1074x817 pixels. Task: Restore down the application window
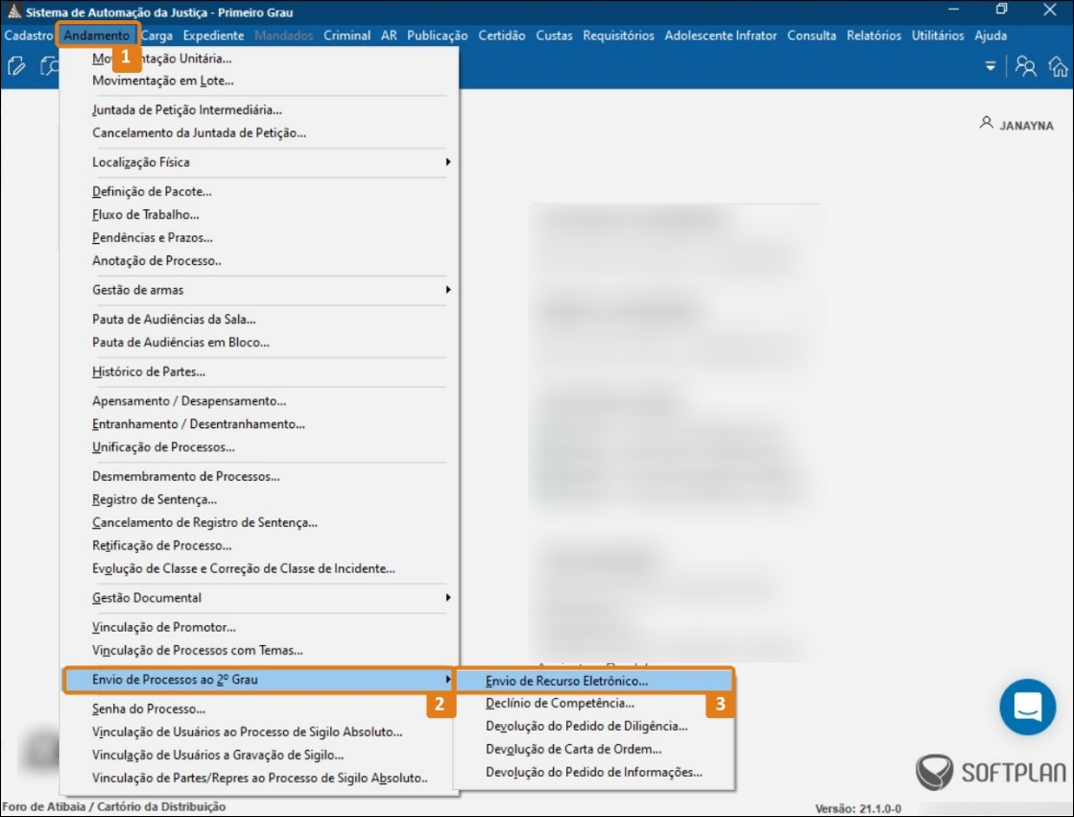tap(1001, 10)
